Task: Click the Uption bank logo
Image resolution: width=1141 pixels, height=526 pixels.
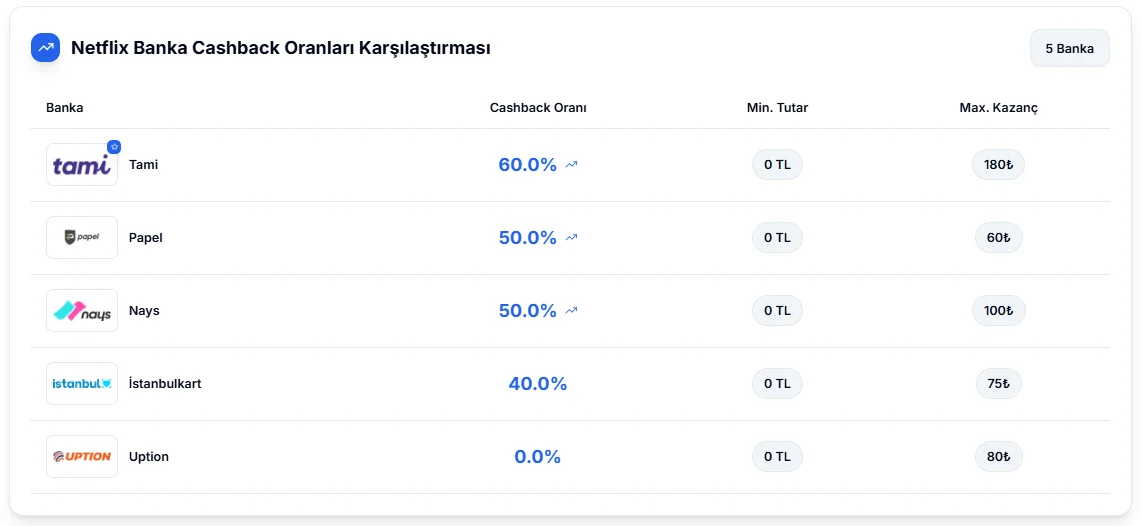Action: click(81, 457)
